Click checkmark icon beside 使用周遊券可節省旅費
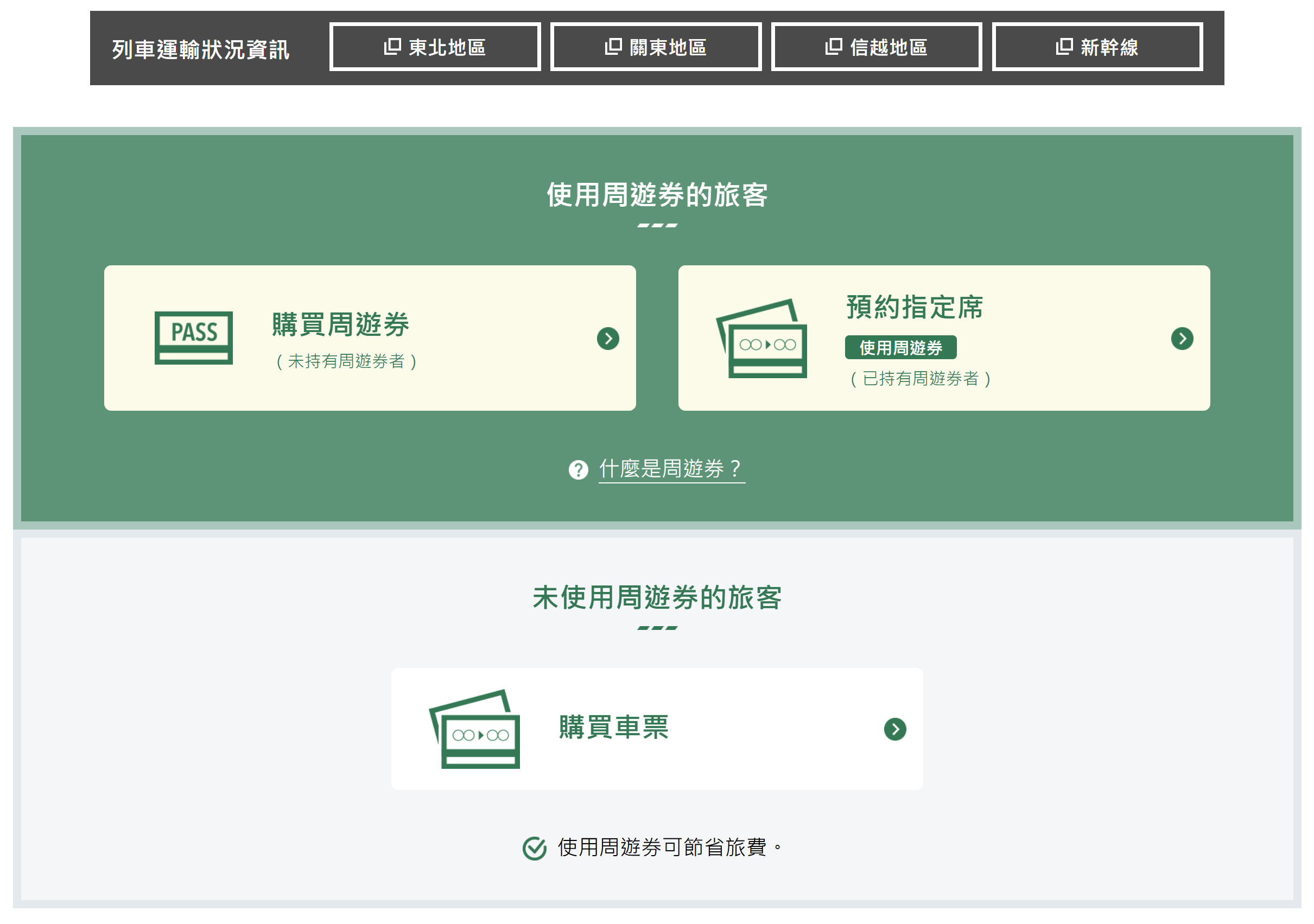This screenshot has width=1314, height=924. pyautogui.click(x=535, y=848)
